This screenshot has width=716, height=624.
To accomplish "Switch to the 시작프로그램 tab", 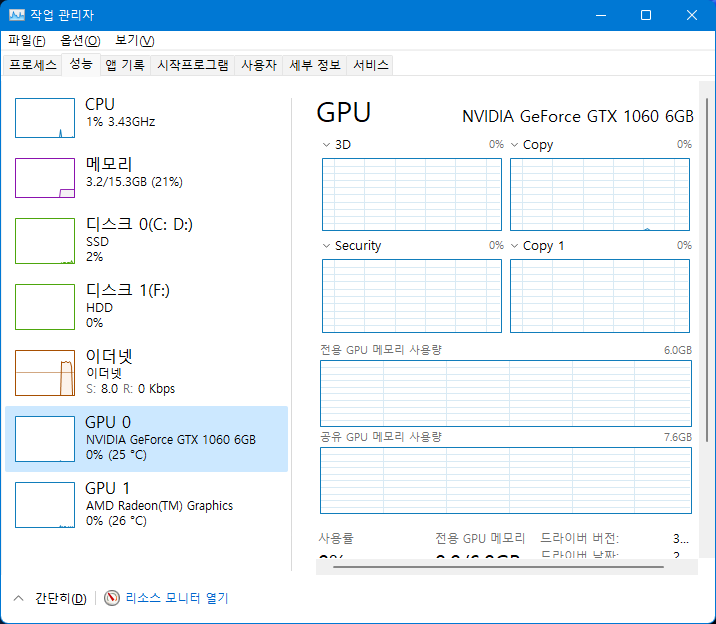I will [193, 65].
